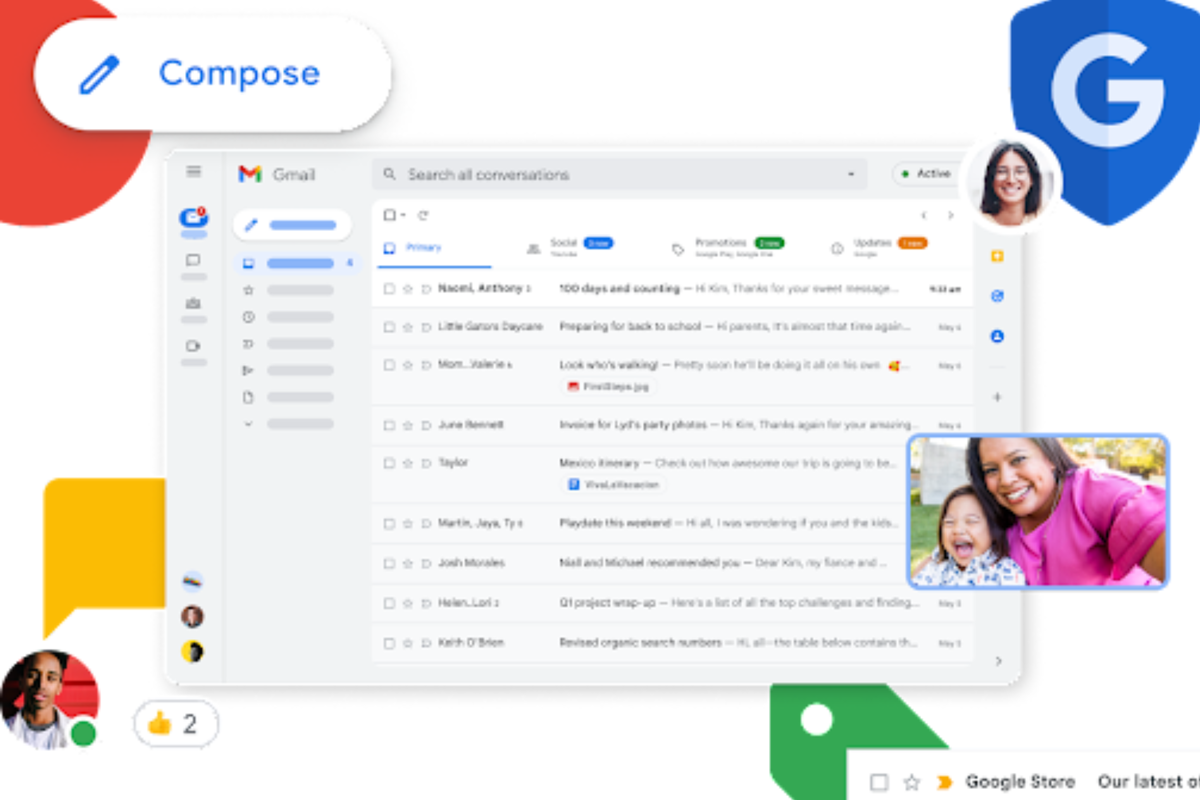Expand the More labels chevron in sidebar
The image size is (1200, 800).
click(x=248, y=423)
